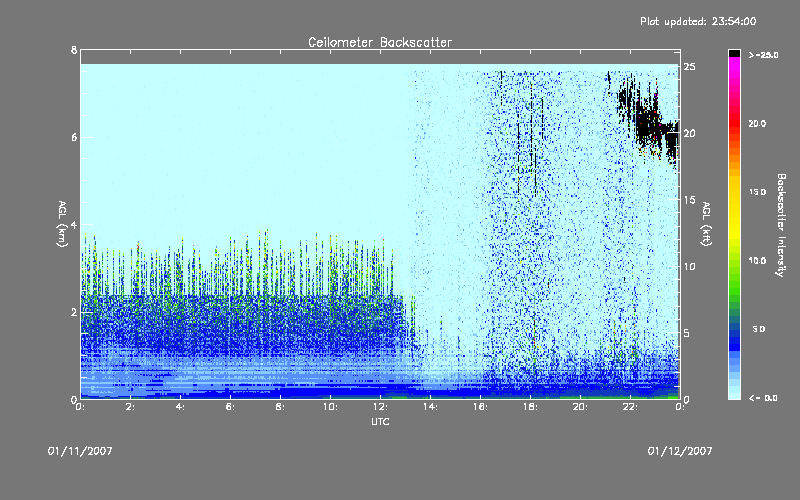This screenshot has width=800, height=500.
Task: Click the "20:" hour tick on UTC axis
Action: pyautogui.click(x=581, y=407)
